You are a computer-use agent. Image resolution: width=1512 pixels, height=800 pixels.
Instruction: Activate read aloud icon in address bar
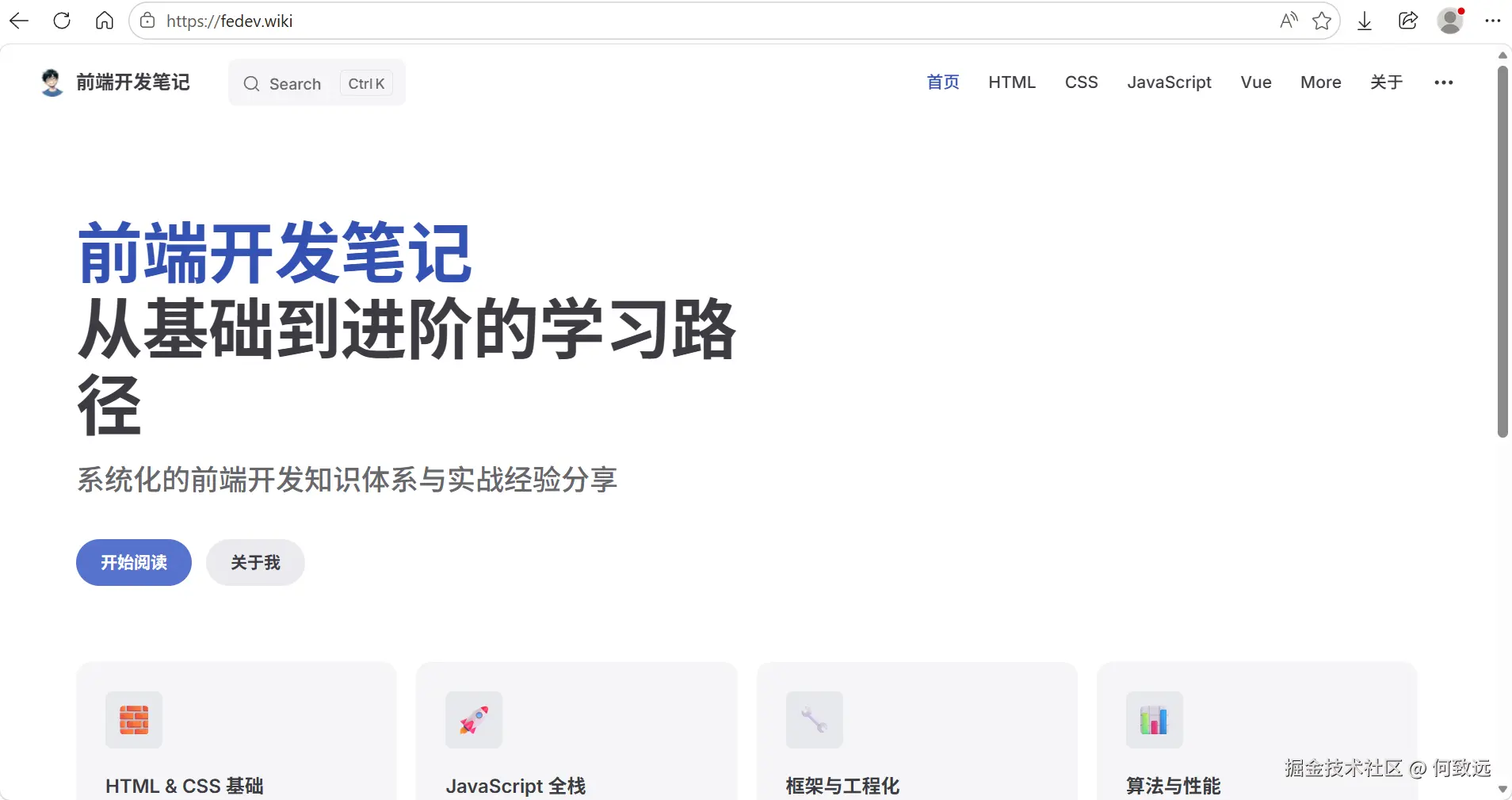[x=1289, y=21]
